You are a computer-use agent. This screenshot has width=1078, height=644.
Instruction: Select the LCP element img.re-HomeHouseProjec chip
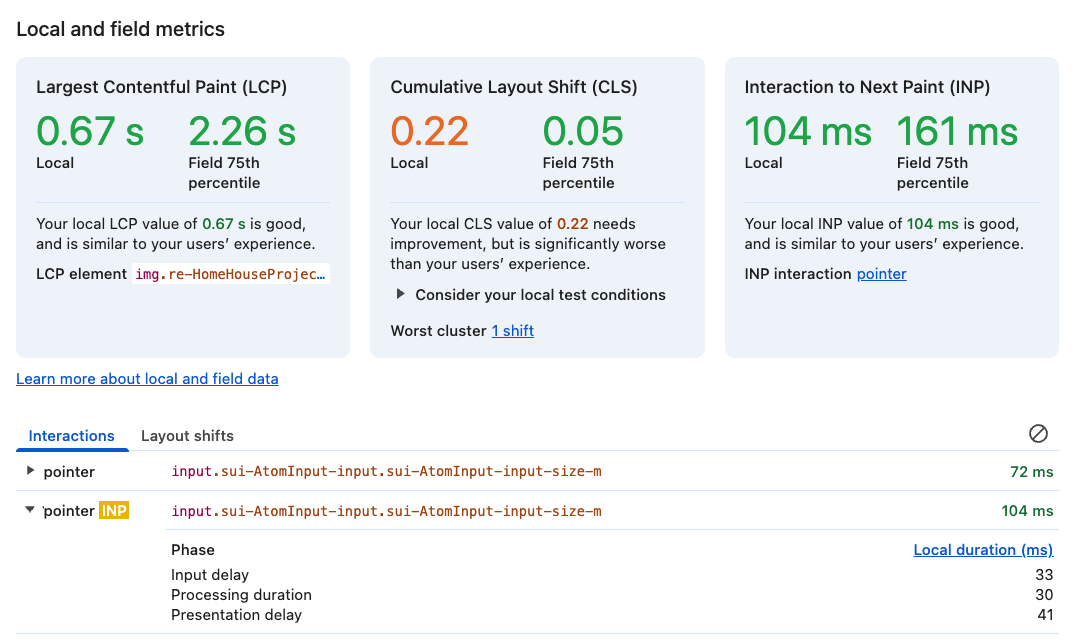click(x=231, y=273)
